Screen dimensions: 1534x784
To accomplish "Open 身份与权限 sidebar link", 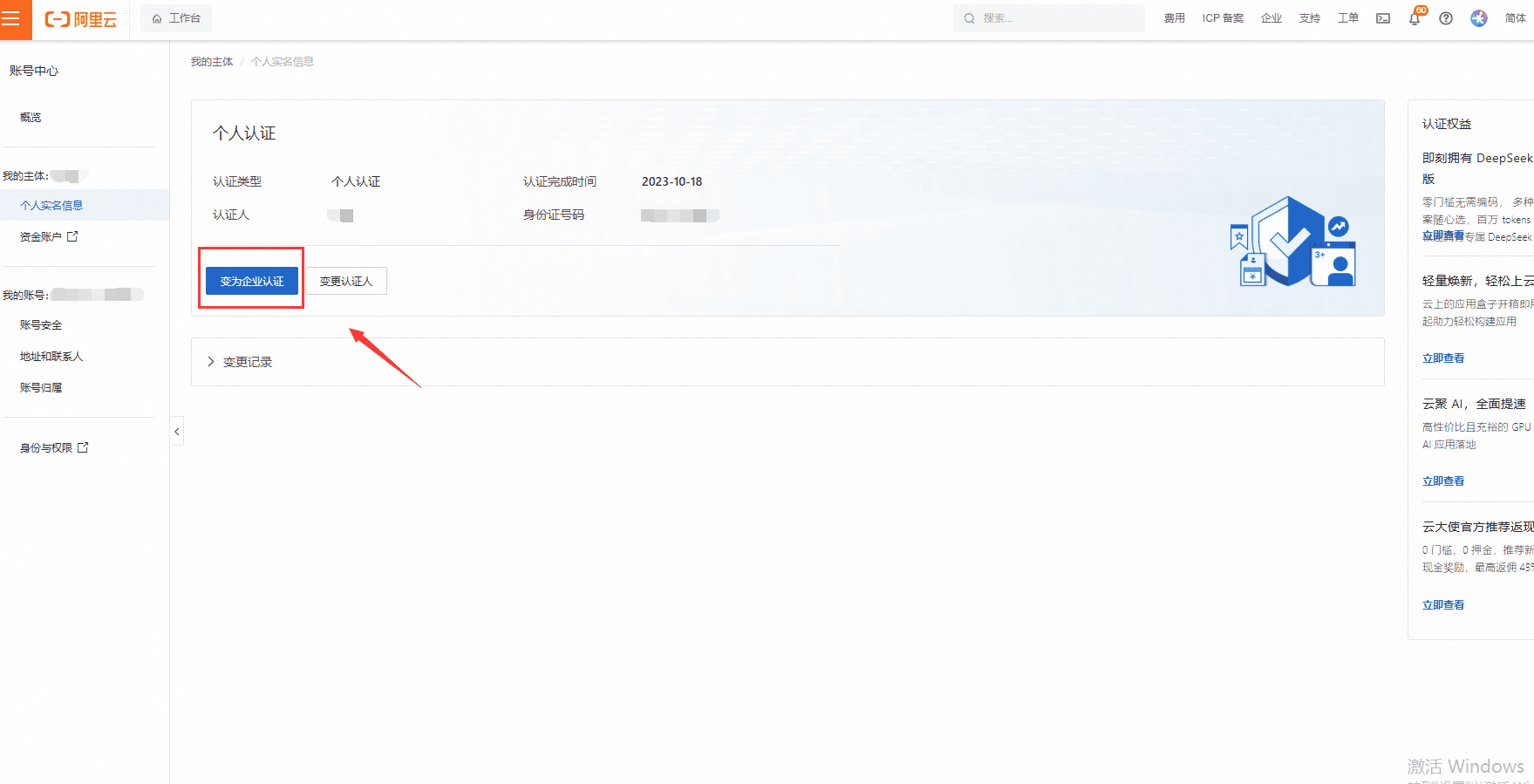I will pyautogui.click(x=54, y=448).
